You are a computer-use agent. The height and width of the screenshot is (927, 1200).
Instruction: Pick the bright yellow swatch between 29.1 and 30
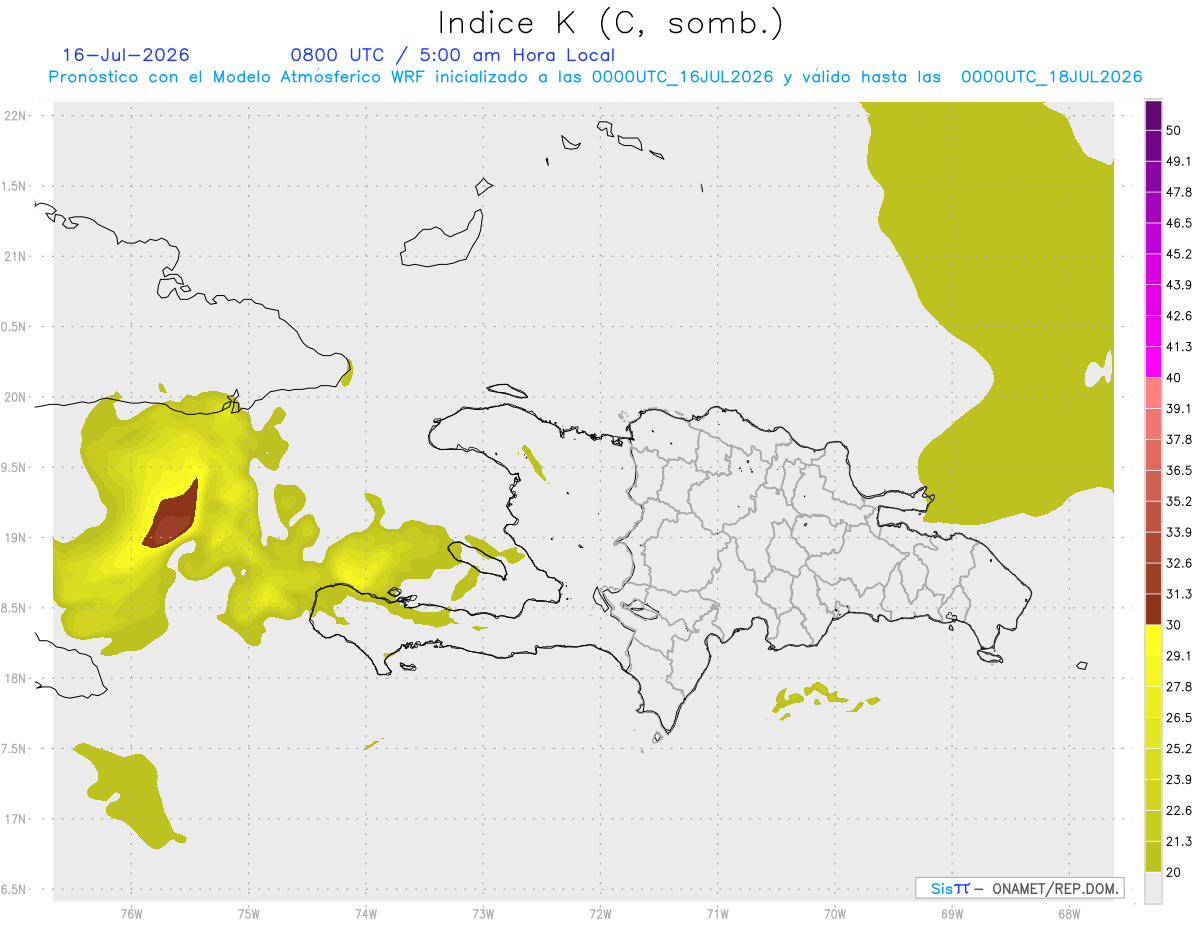coord(1153,640)
